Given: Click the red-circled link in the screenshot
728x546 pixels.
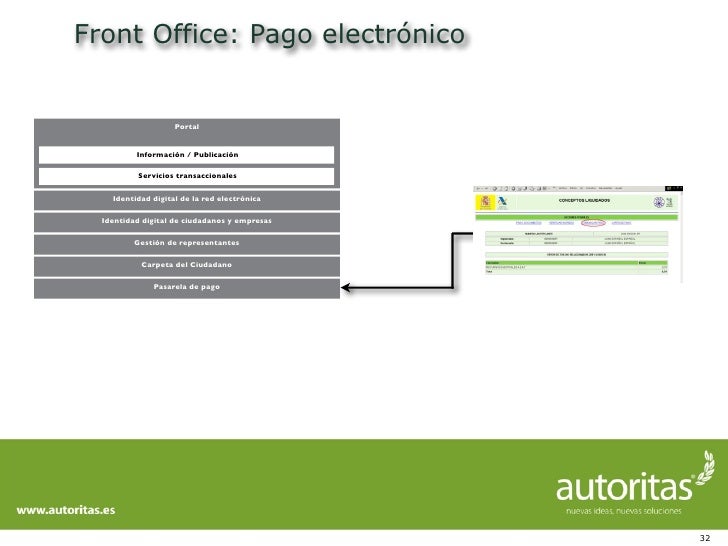Looking at the screenshot, I should (x=593, y=223).
